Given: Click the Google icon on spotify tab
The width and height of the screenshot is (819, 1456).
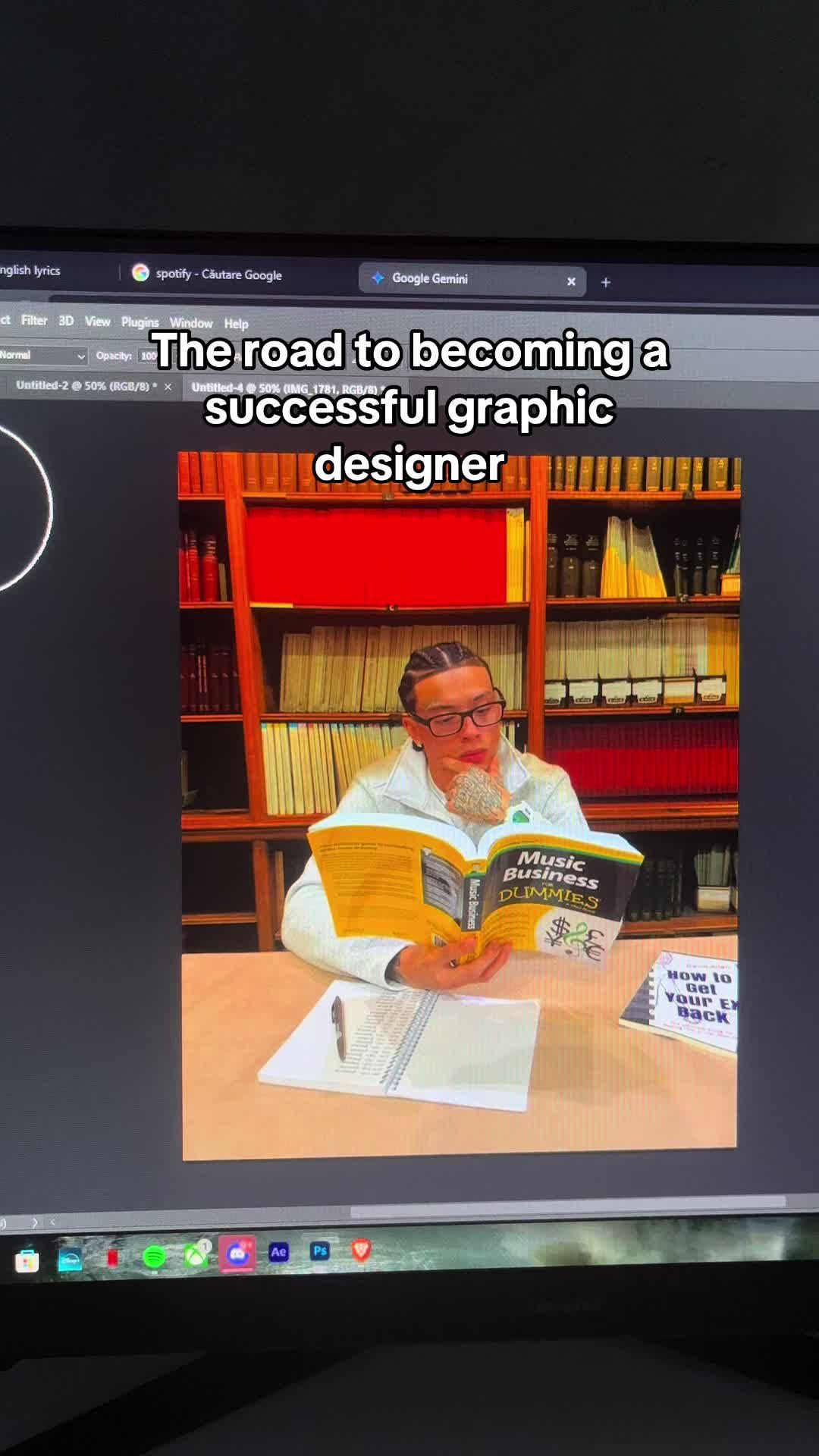Looking at the screenshot, I should point(140,272).
